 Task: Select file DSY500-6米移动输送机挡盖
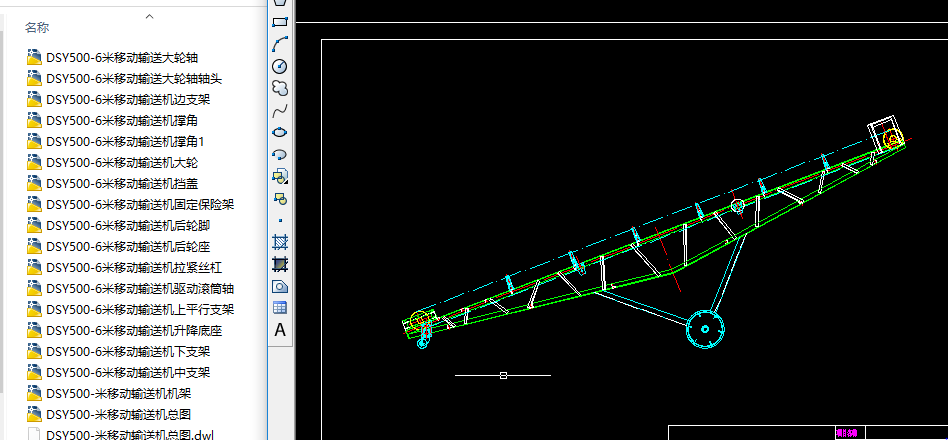pos(122,183)
